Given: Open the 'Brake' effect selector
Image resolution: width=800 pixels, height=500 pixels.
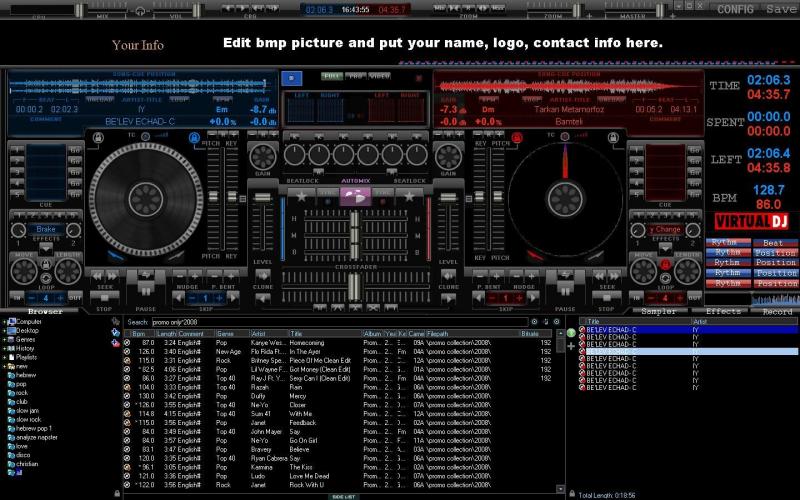Looking at the screenshot, I should [46, 230].
